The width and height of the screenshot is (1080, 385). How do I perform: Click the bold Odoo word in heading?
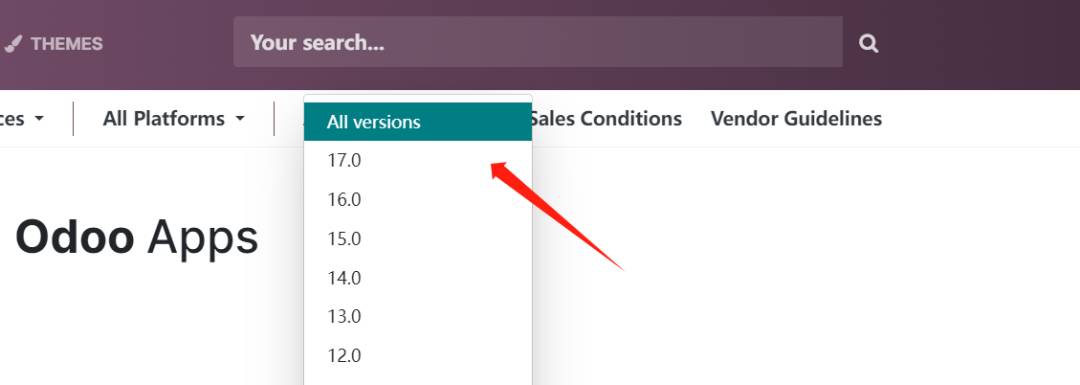tap(74, 238)
